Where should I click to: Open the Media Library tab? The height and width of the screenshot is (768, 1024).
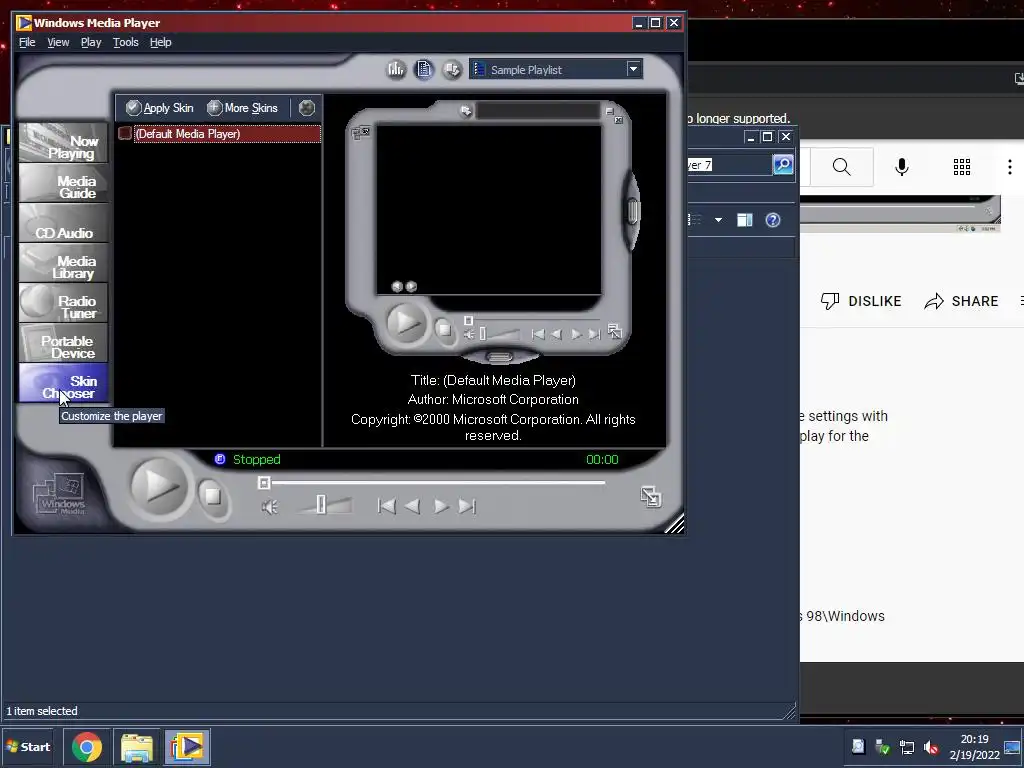(63, 263)
